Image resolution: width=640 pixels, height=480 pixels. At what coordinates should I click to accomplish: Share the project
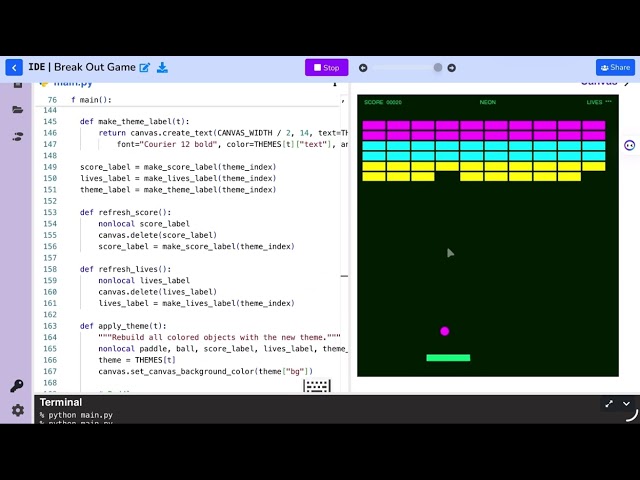click(615, 67)
